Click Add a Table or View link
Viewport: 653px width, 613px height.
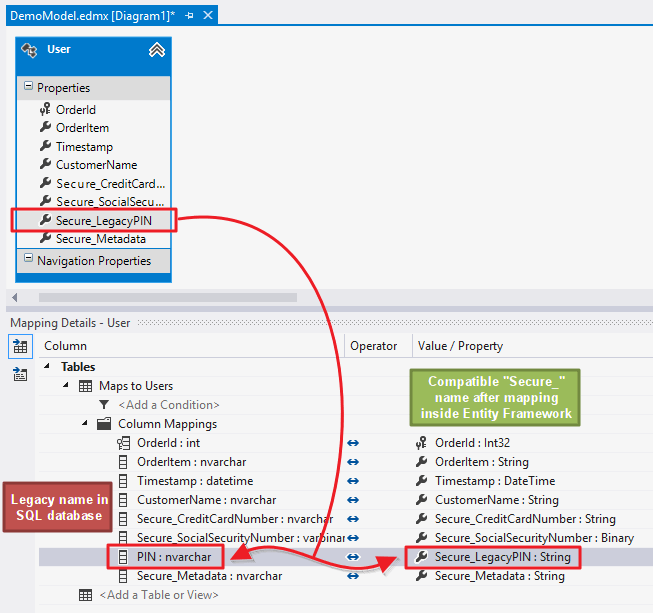click(159, 595)
